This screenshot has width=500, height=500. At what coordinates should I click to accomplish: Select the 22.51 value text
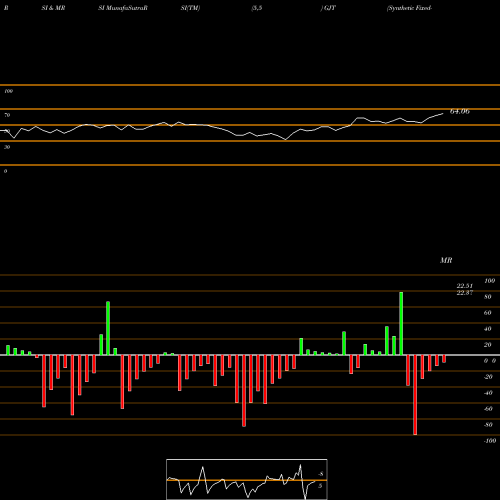tap(465, 286)
